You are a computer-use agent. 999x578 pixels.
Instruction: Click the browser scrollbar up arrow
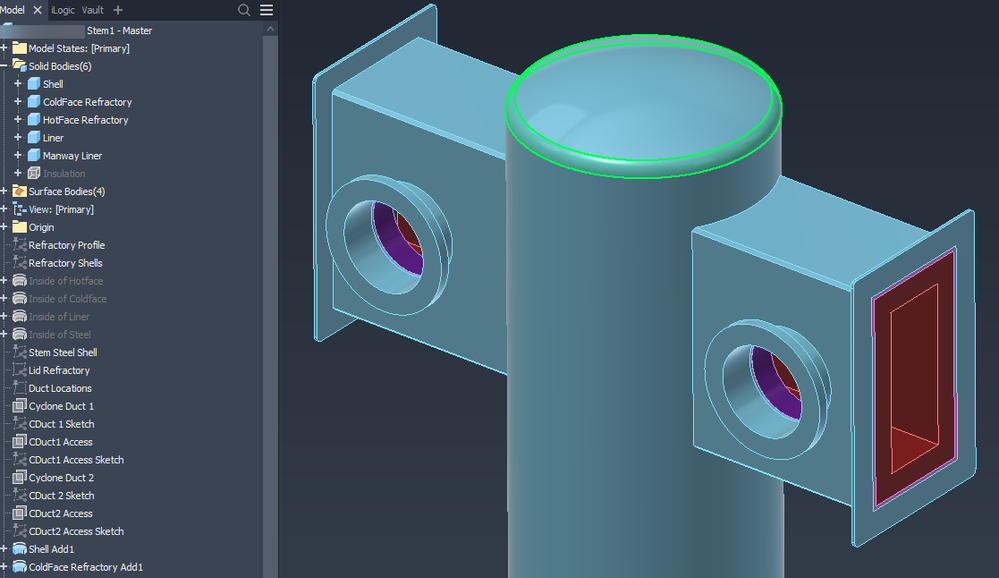pos(270,29)
